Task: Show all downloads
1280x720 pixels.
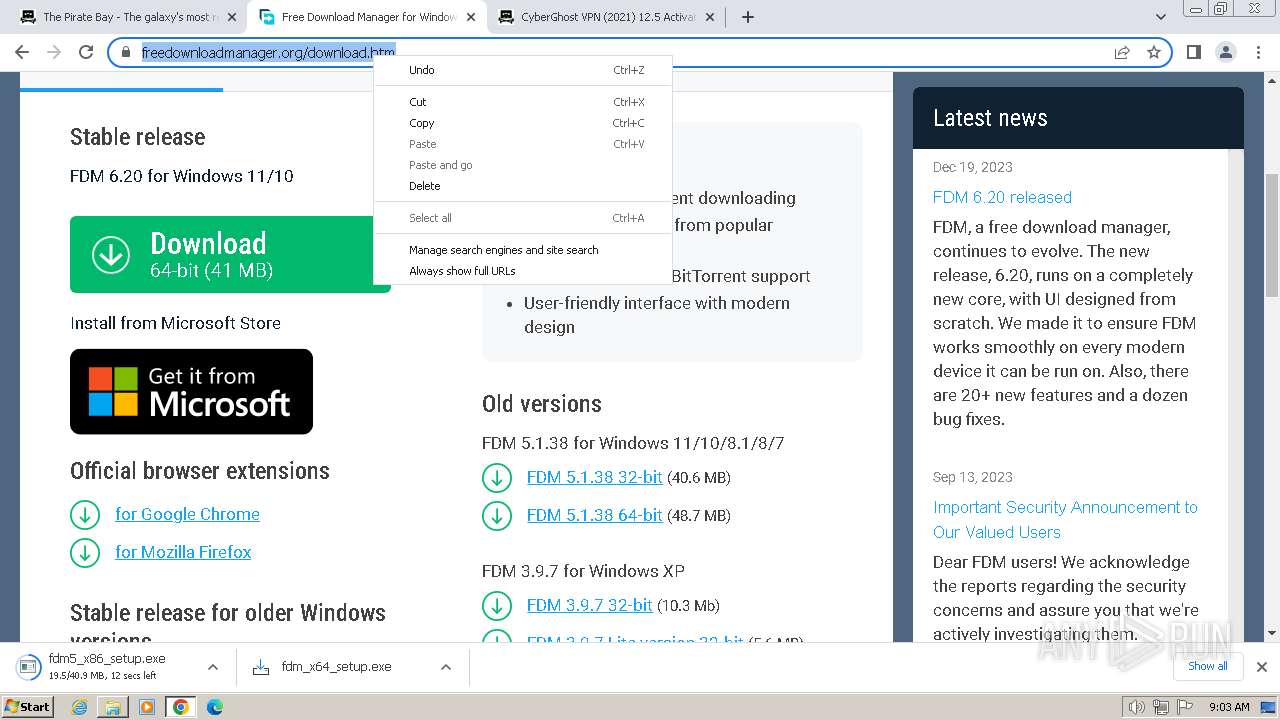Action: click(1207, 666)
